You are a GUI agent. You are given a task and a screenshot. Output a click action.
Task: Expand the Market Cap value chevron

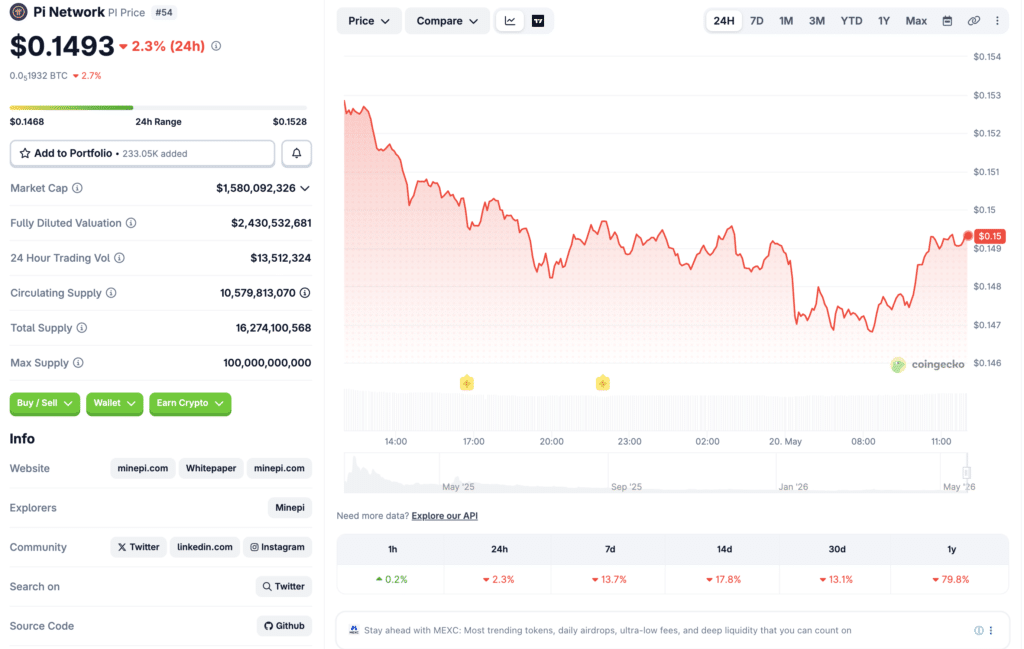305,189
